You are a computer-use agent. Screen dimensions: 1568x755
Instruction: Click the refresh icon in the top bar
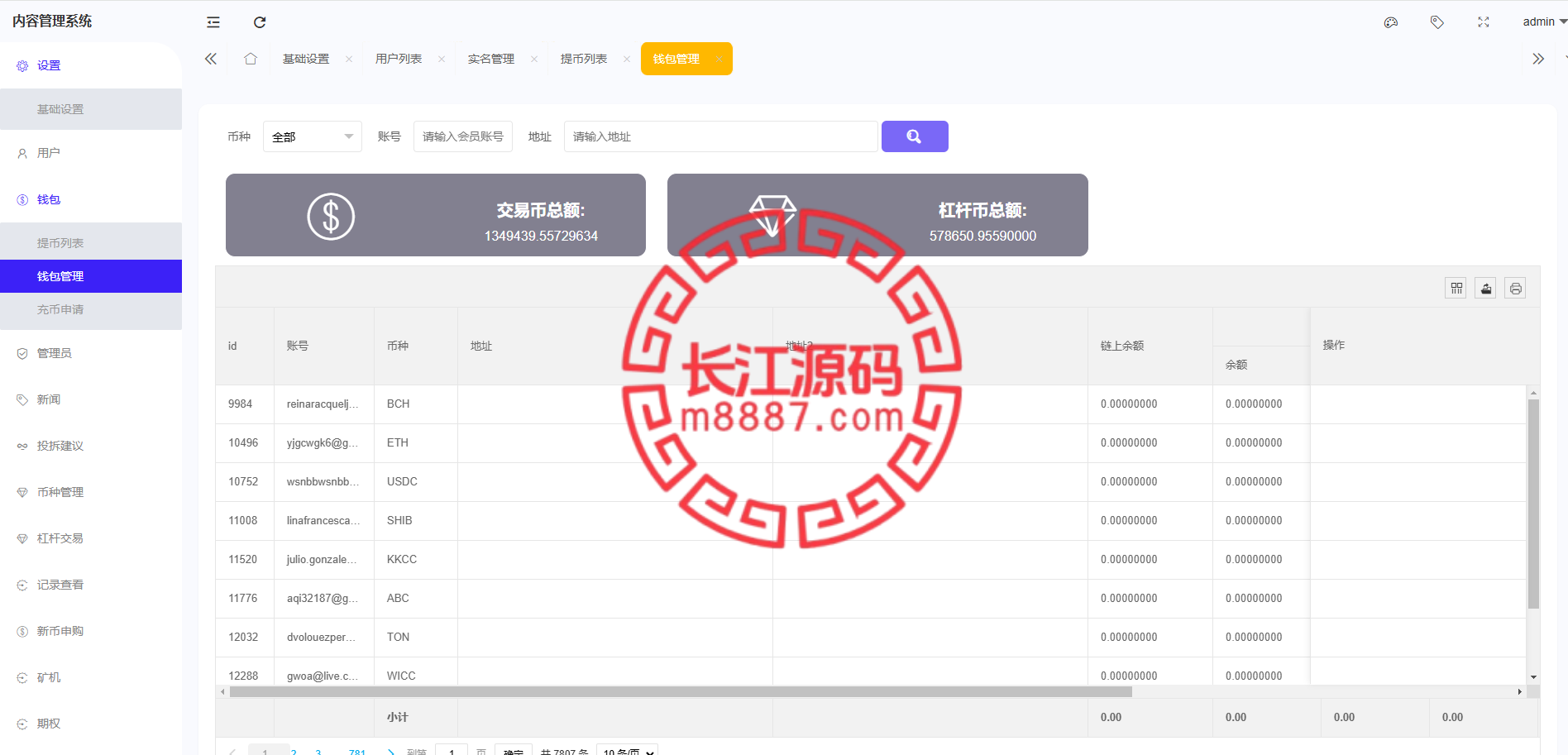click(260, 22)
